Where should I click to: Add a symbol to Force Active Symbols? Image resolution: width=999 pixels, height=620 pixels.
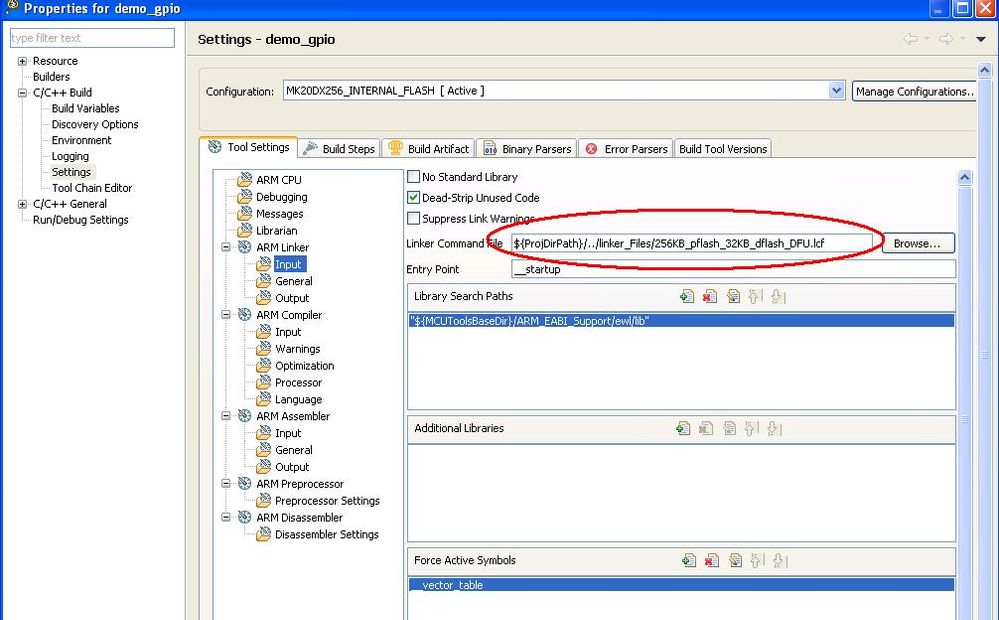(x=689, y=560)
